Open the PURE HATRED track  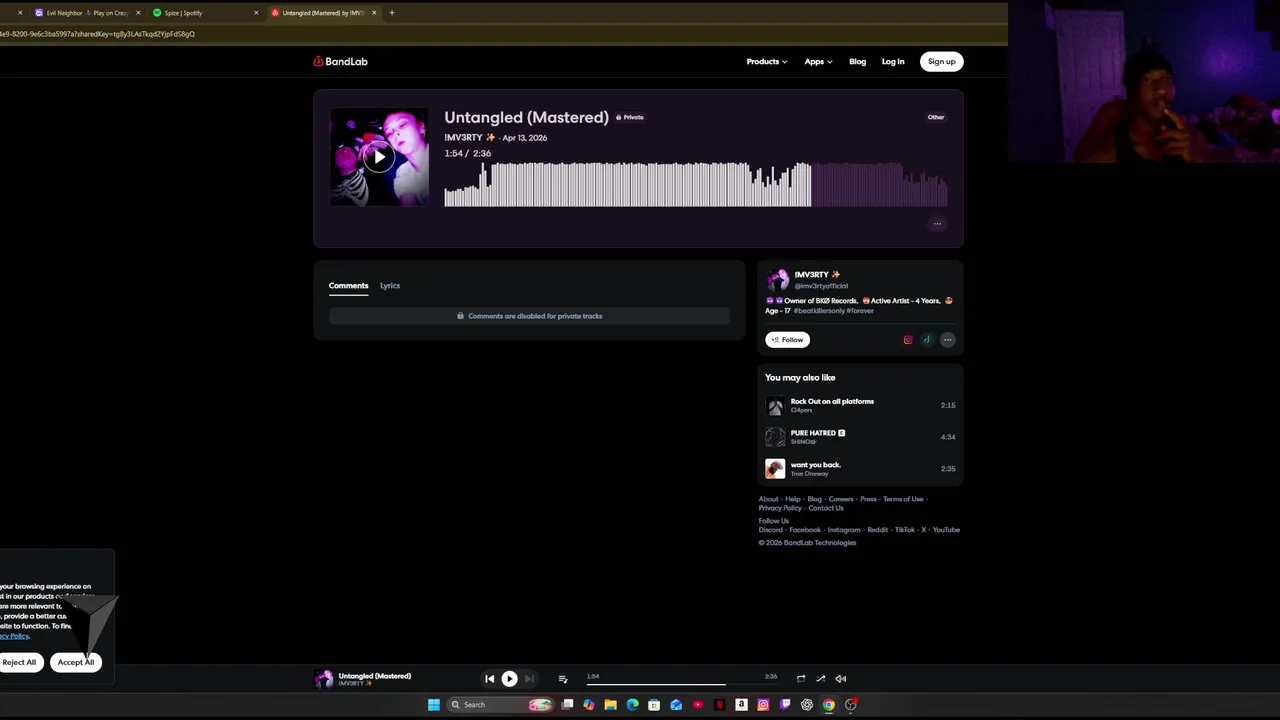point(813,433)
